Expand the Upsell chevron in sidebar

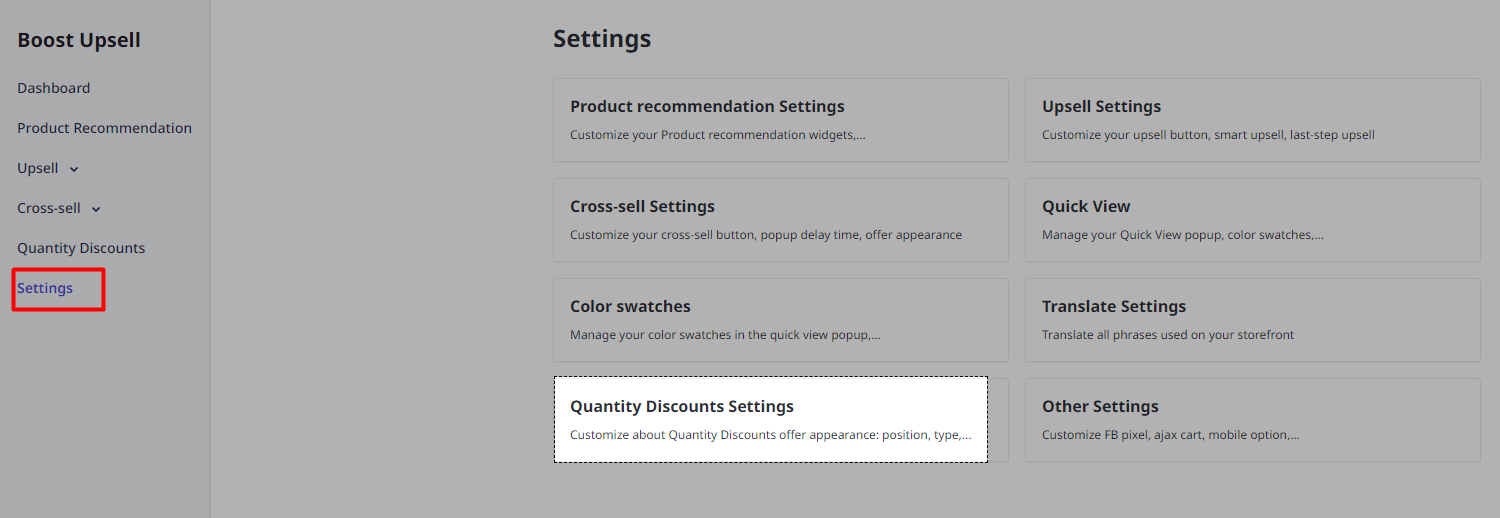(74, 169)
